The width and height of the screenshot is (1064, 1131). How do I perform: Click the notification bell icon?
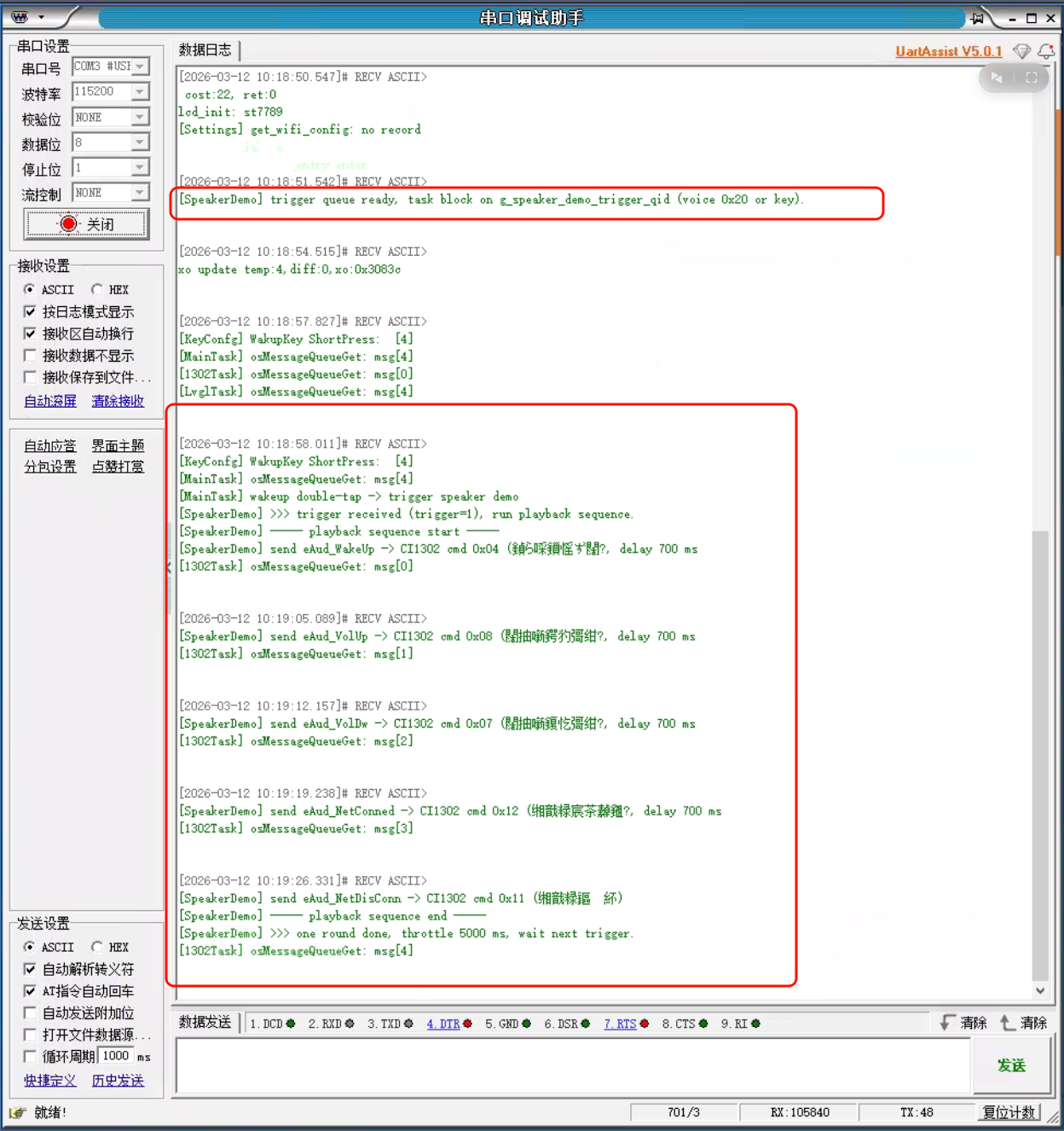[x=1046, y=51]
